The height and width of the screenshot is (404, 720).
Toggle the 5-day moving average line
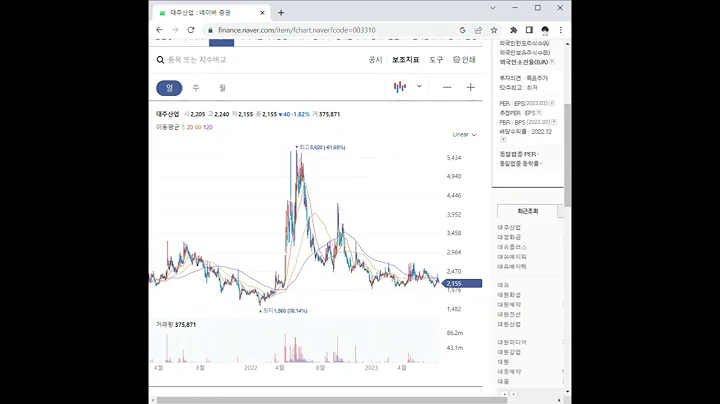(x=183, y=127)
